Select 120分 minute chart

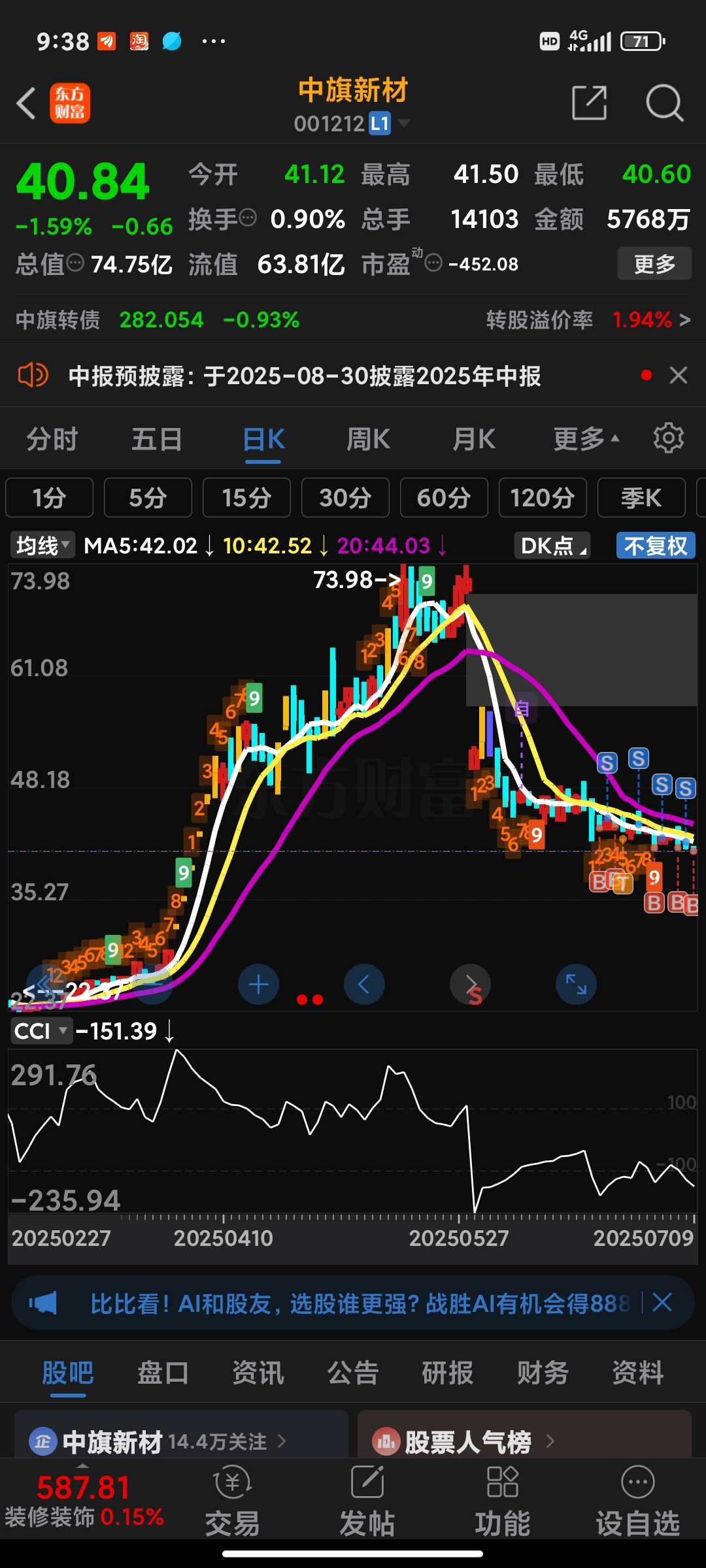543,498
